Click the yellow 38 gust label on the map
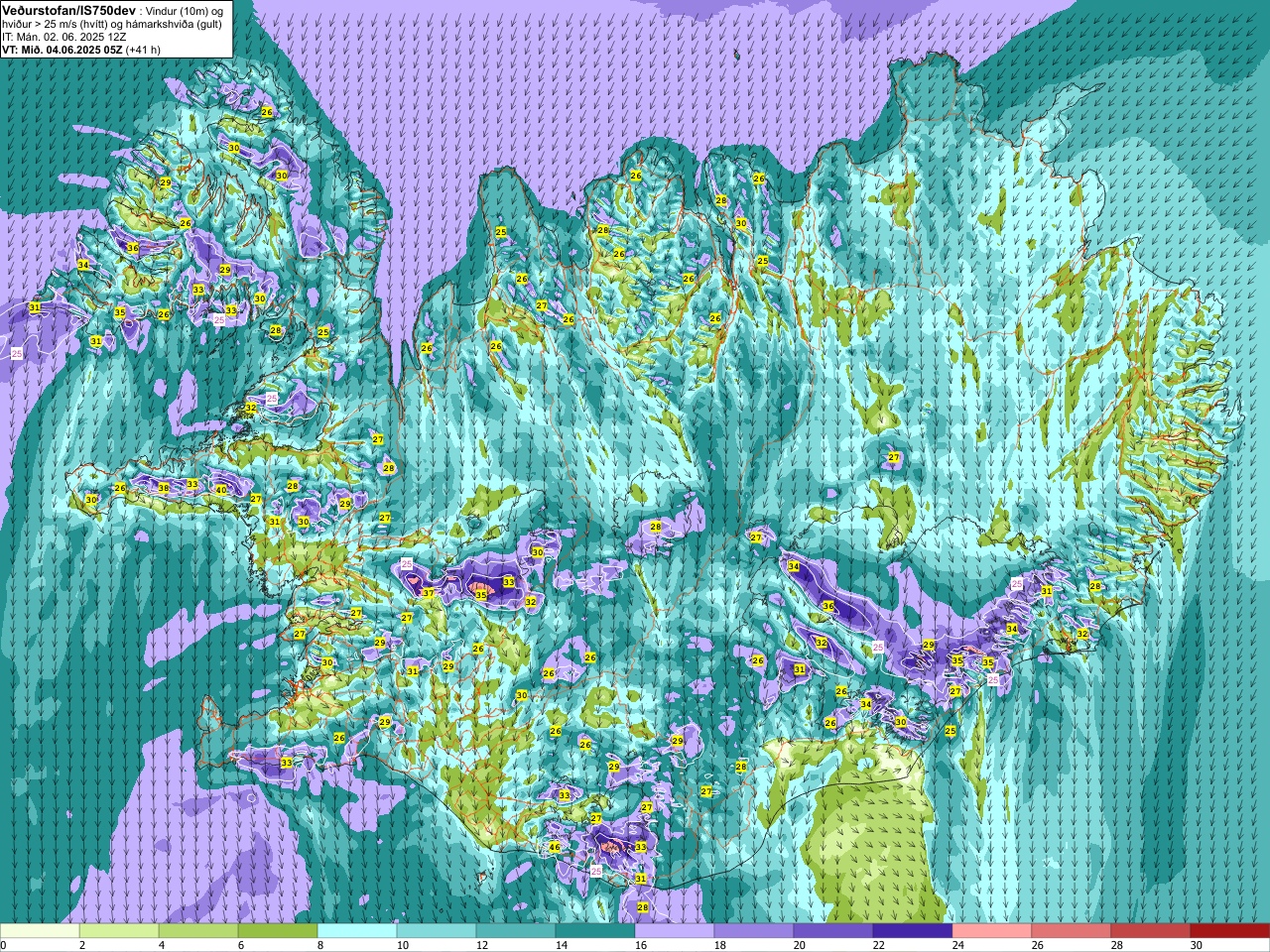This screenshot has height=952, width=1270. [x=164, y=488]
